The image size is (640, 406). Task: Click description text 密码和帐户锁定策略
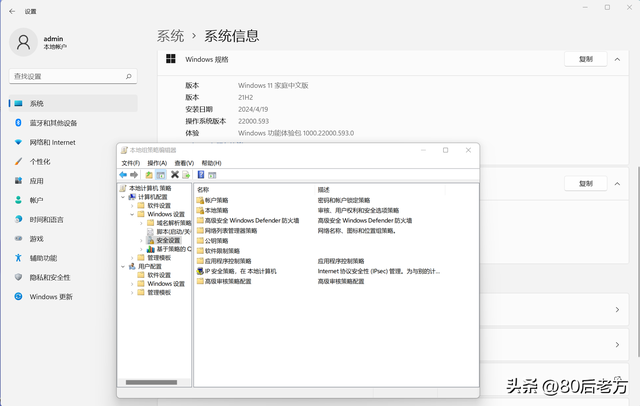pos(344,200)
